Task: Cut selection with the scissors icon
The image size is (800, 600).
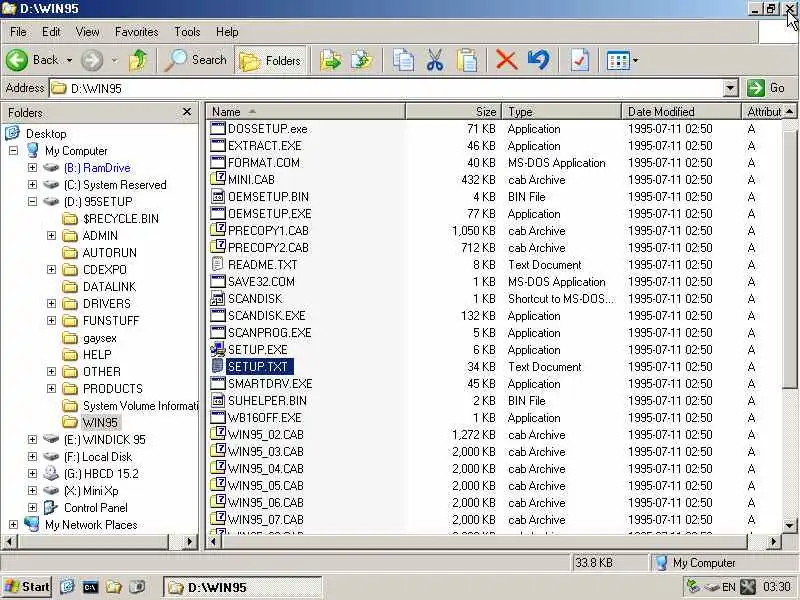Action: (435, 61)
